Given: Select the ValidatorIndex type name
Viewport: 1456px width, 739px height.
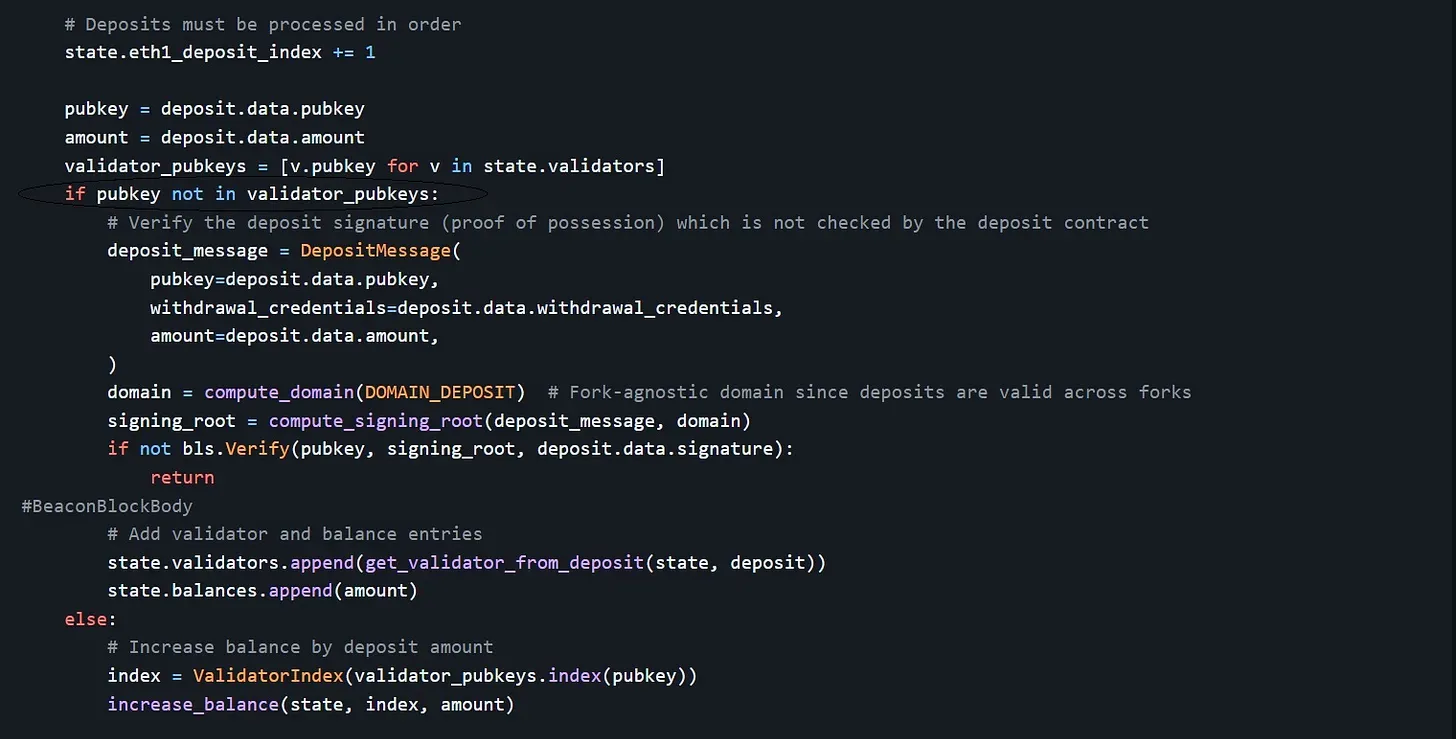Looking at the screenshot, I should pyautogui.click(x=268, y=676).
